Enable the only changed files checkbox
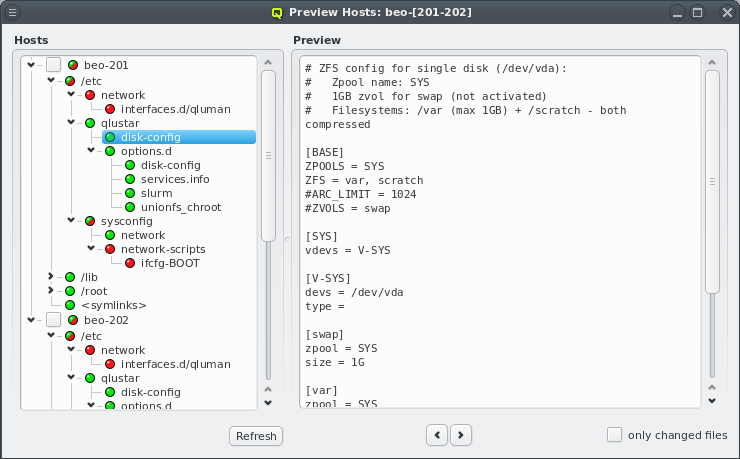 [x=615, y=435]
